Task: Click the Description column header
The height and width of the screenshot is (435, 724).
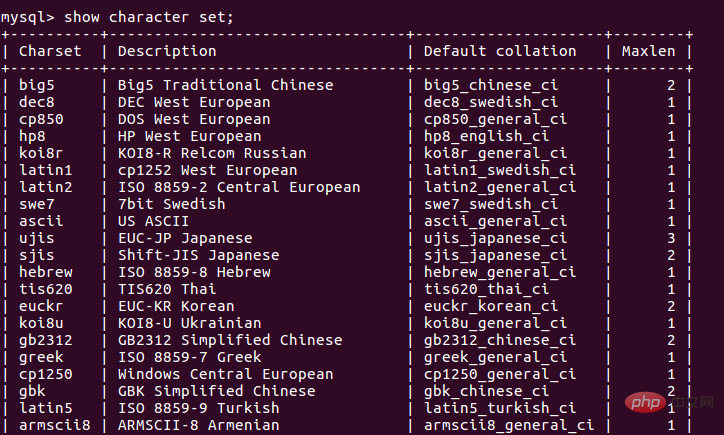Action: click(x=167, y=51)
